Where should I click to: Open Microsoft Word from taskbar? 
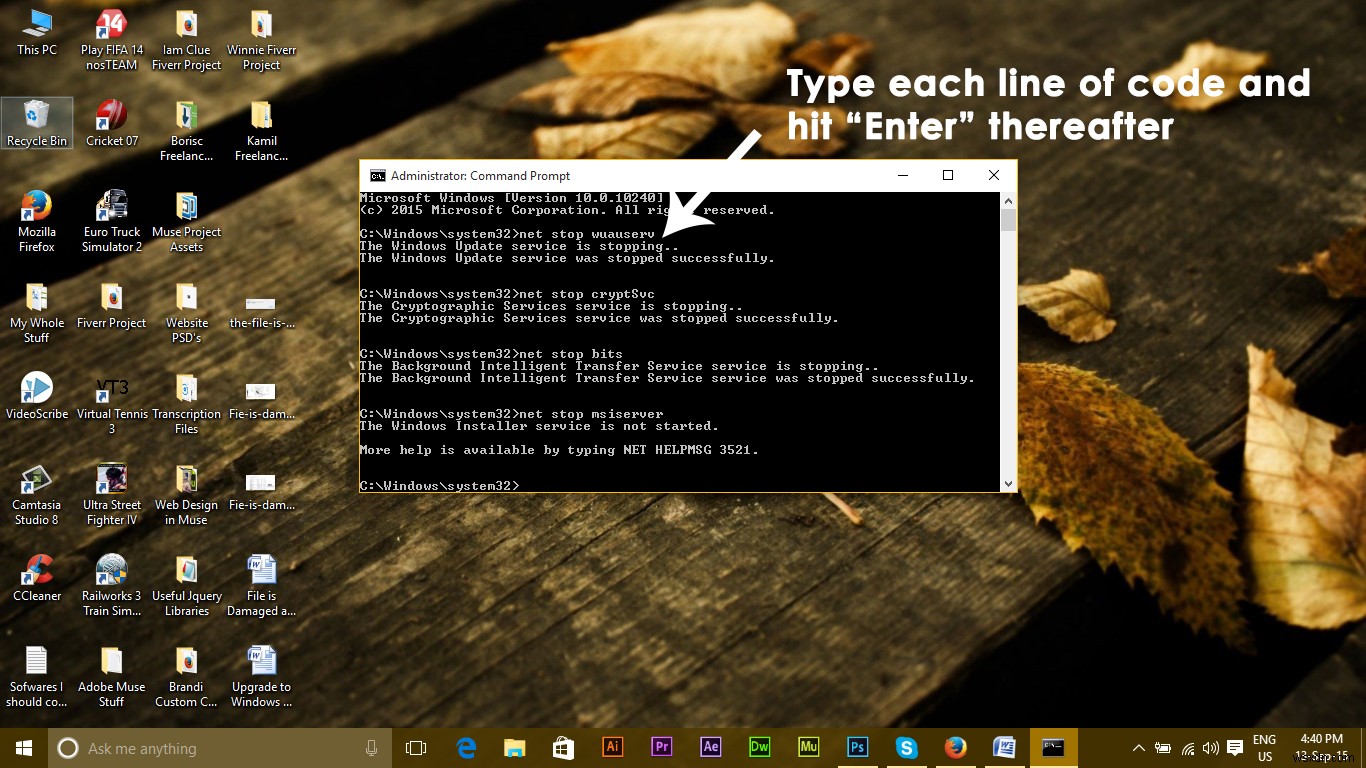pyautogui.click(x=1005, y=748)
